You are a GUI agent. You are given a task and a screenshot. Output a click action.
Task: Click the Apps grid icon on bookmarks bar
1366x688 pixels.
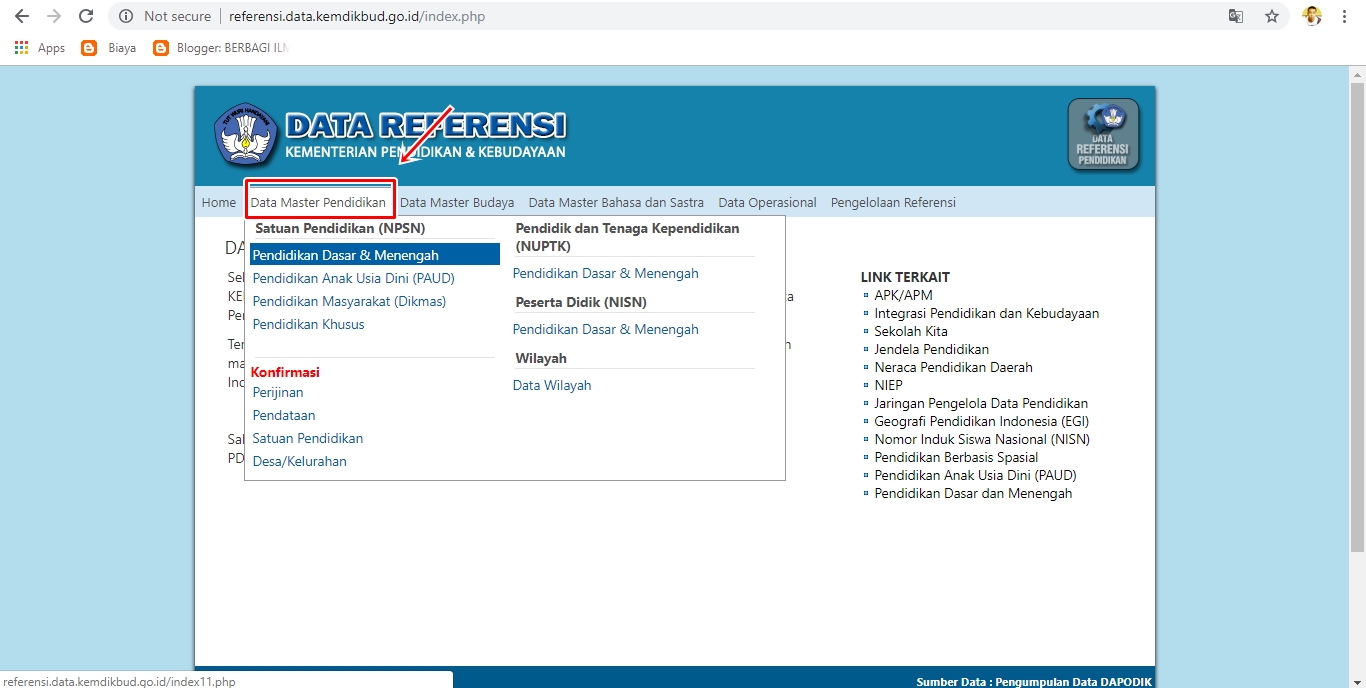point(20,47)
